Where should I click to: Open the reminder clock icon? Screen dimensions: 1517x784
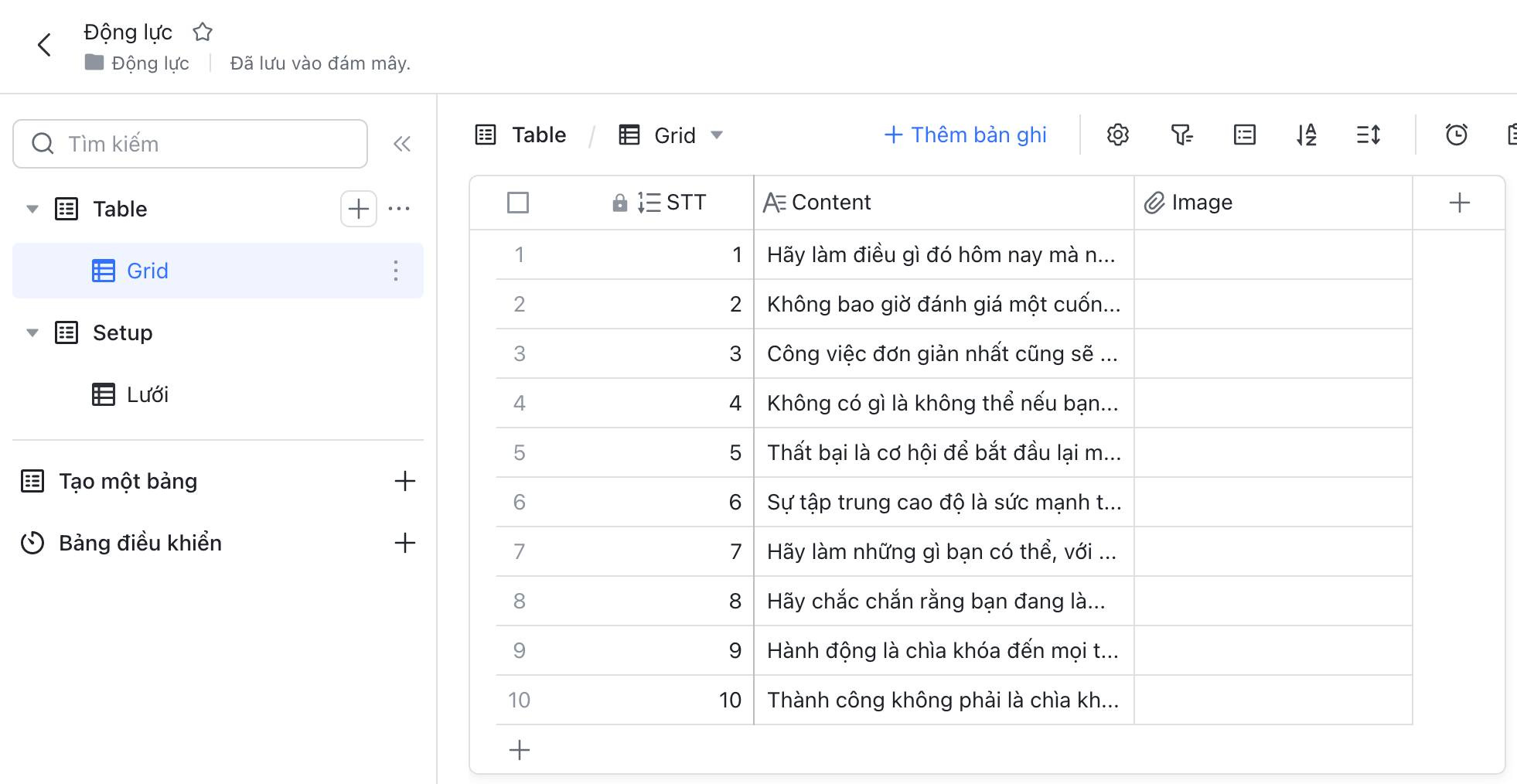[x=1457, y=135]
